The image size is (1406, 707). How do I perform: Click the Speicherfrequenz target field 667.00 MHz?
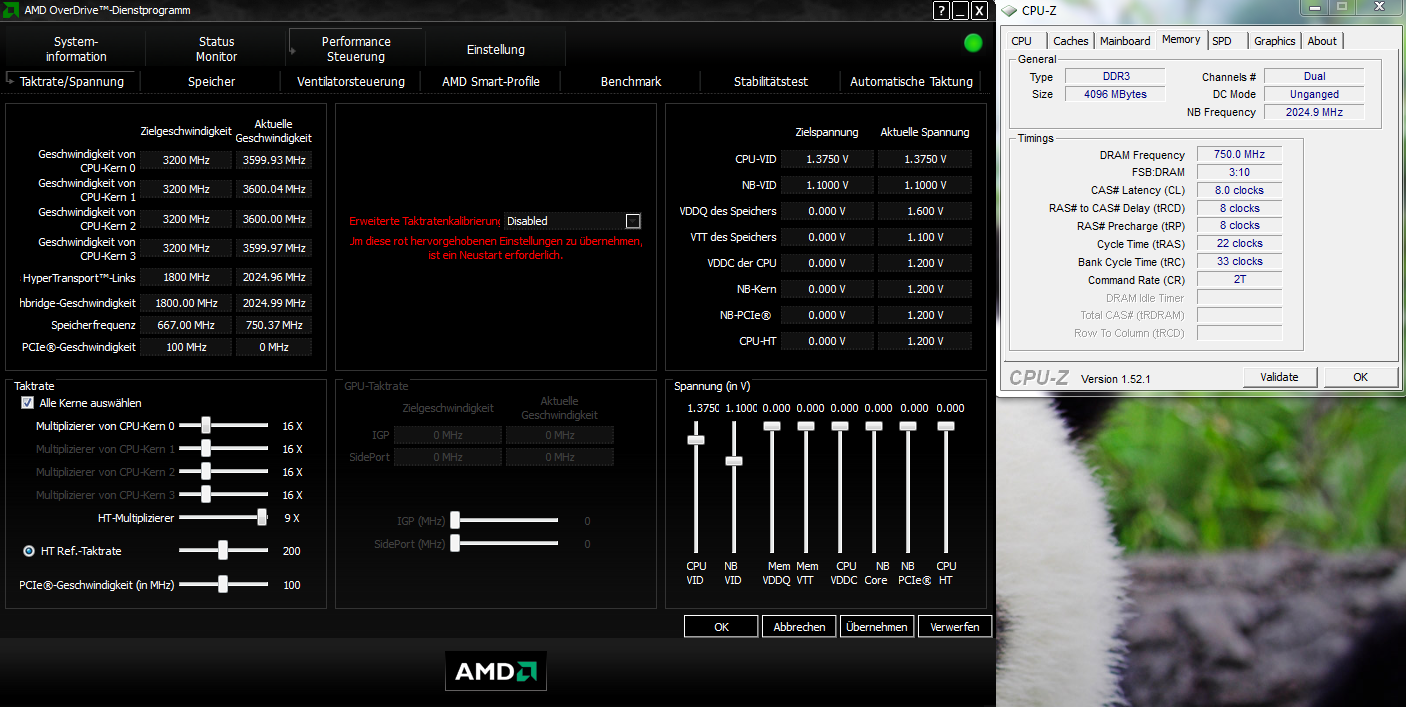[186, 325]
